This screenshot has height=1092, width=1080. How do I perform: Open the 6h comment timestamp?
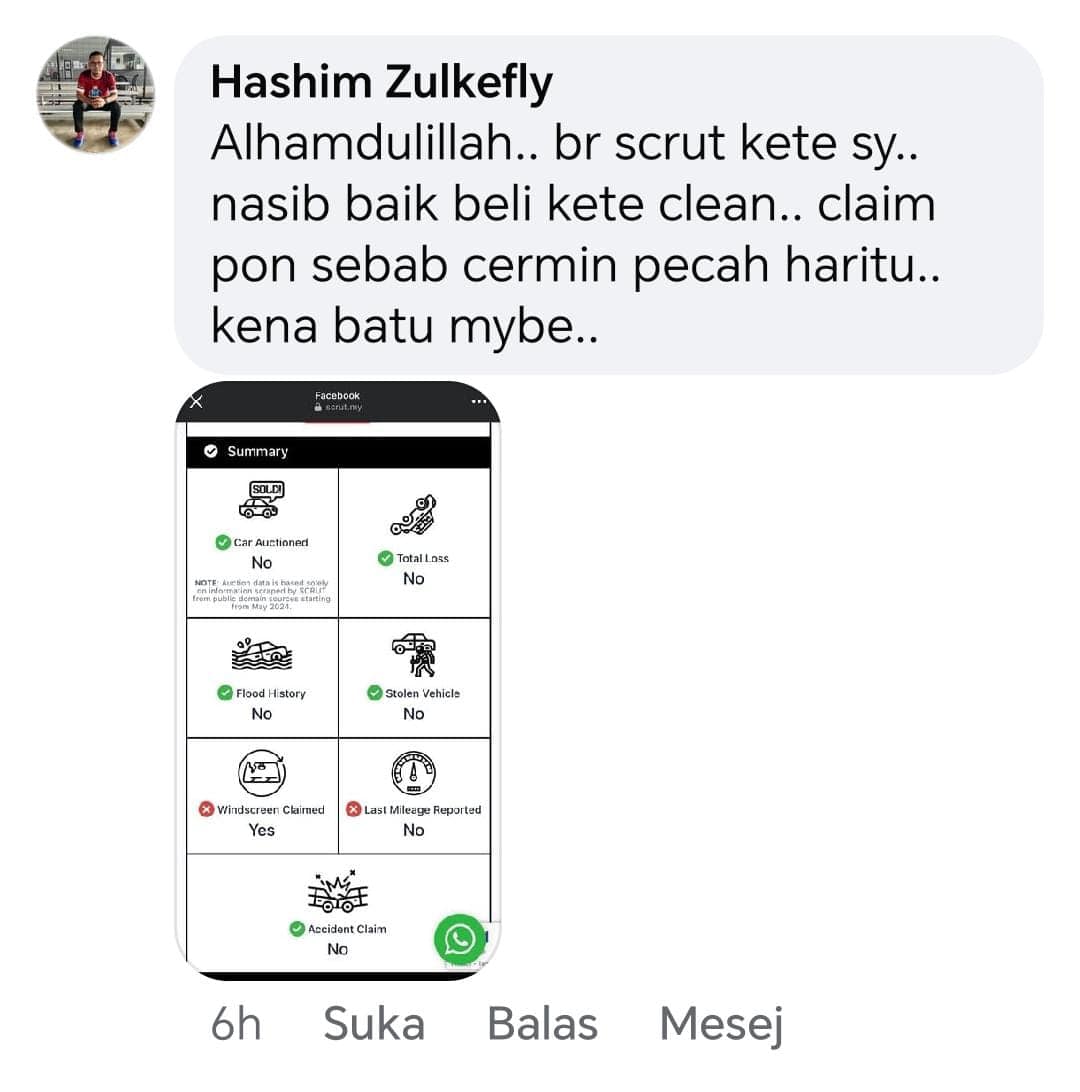(x=236, y=1024)
